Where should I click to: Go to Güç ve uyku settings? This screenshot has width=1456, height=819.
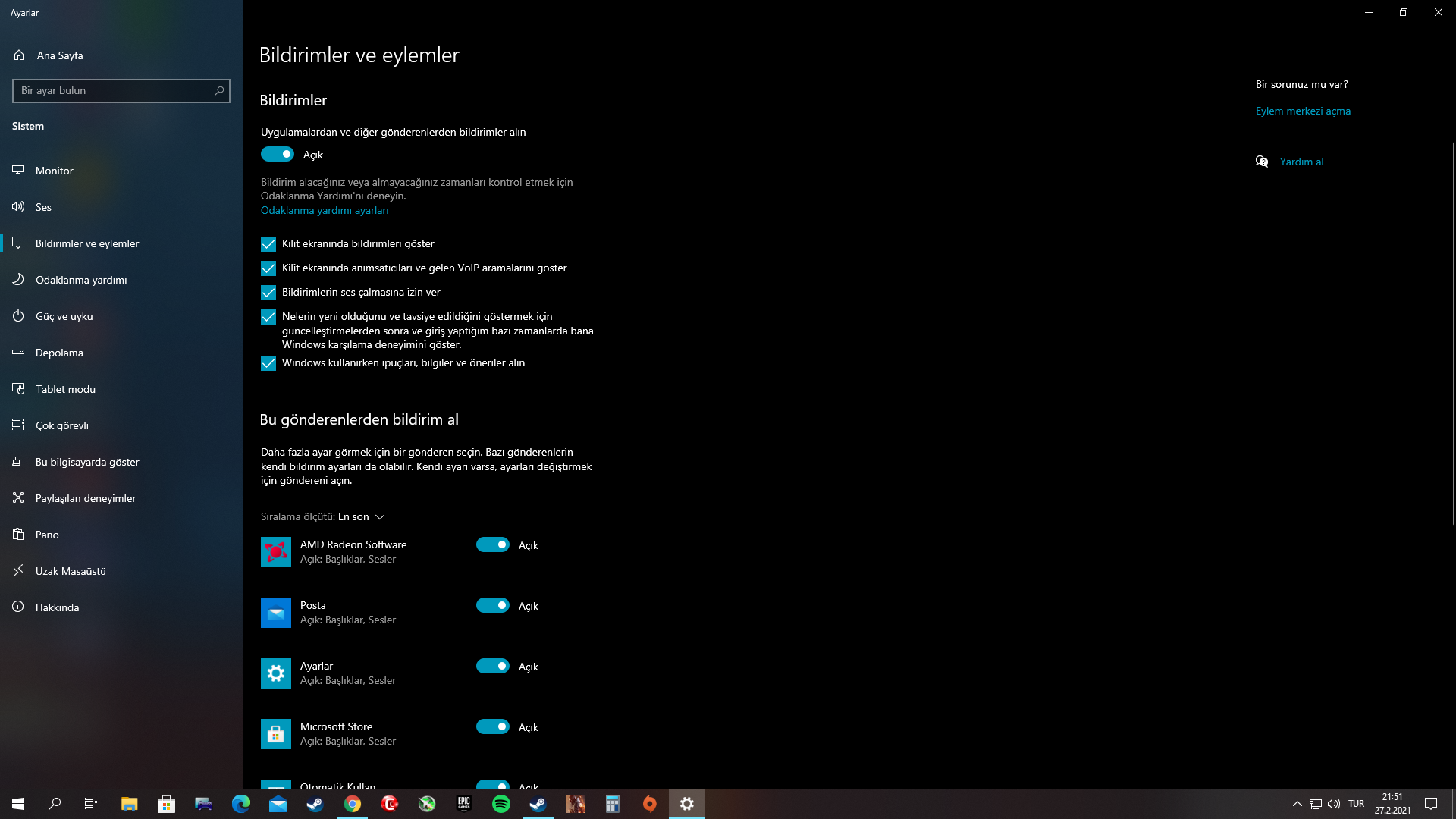pos(64,316)
